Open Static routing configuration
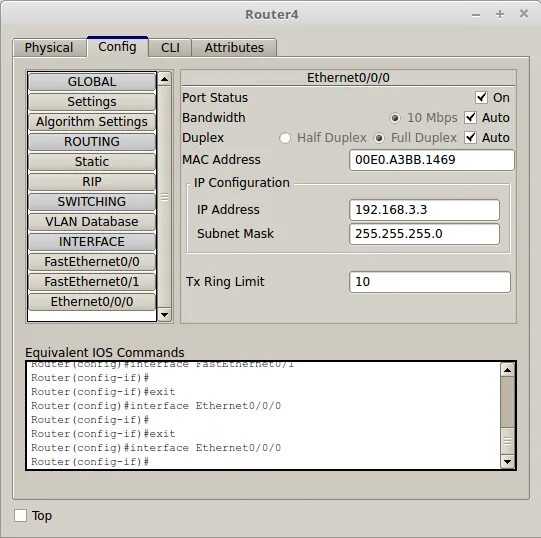541x538 pixels. coord(92,162)
